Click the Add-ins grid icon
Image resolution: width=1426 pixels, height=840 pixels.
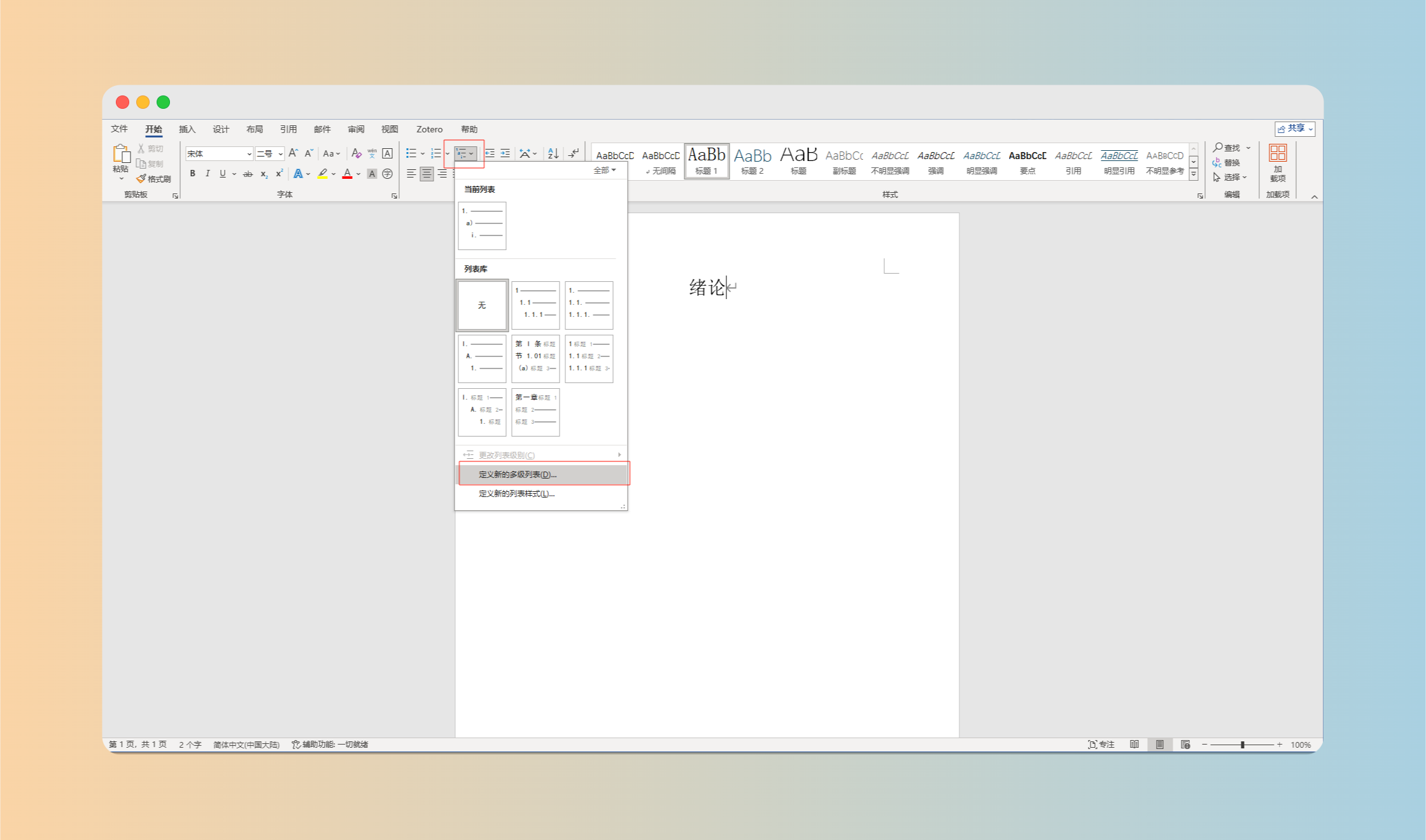[x=1277, y=153]
